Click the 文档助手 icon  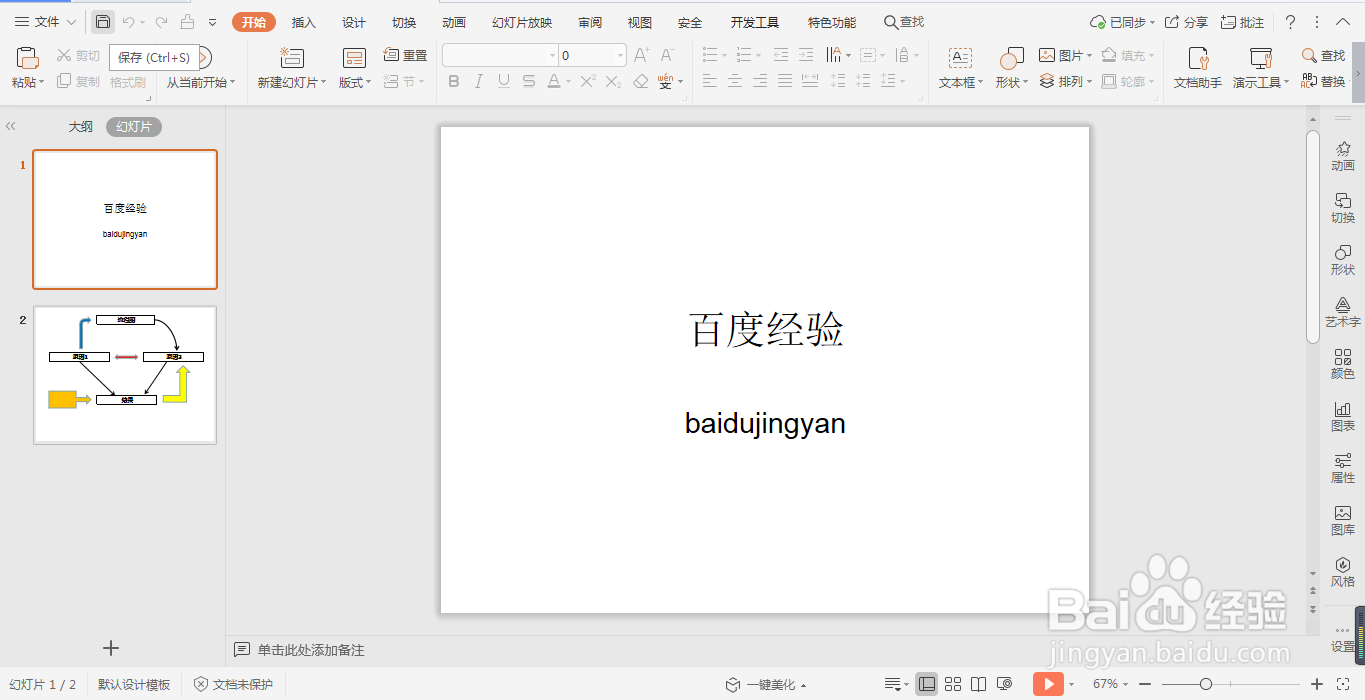tap(1197, 58)
